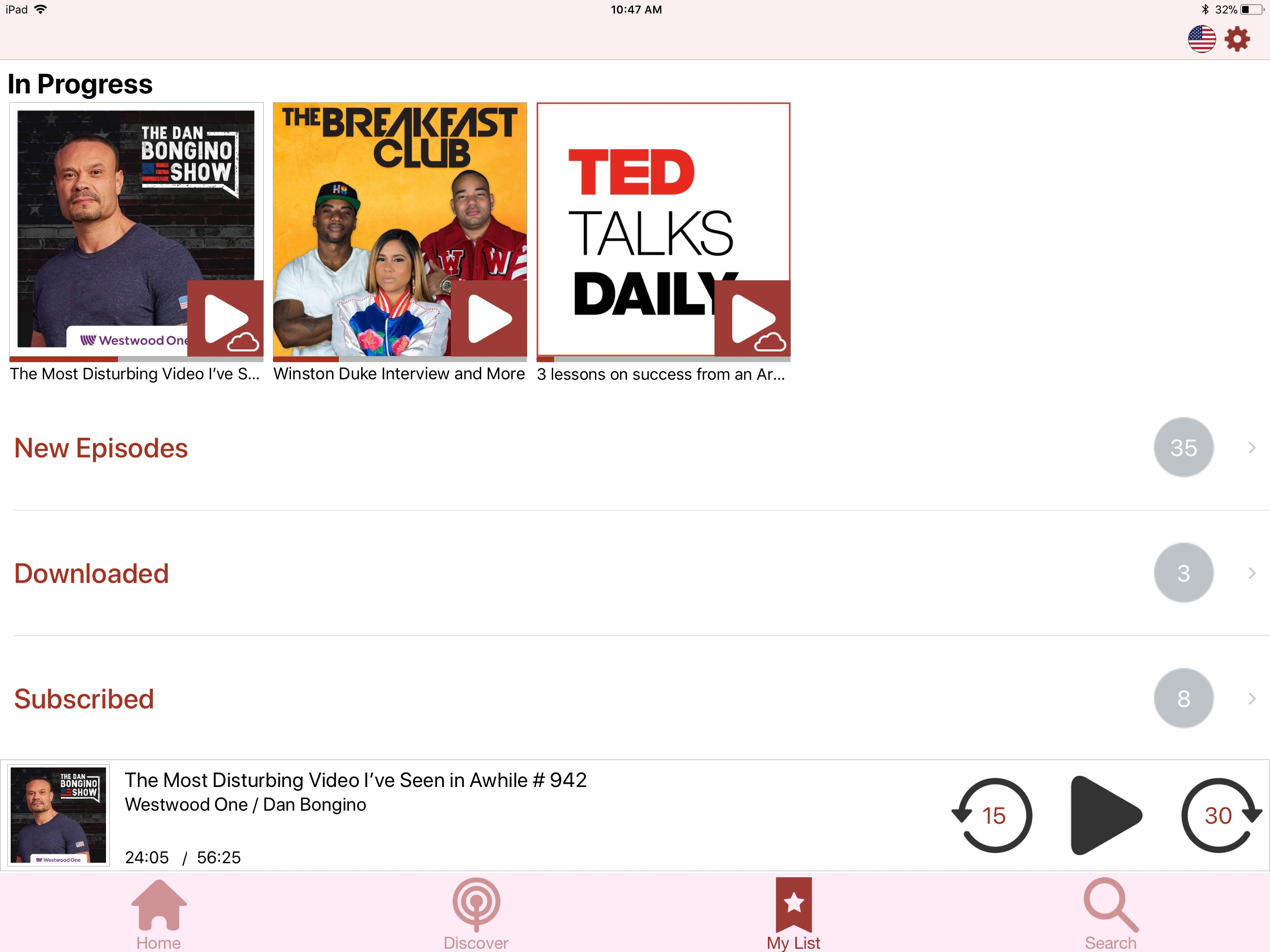
Task: Skip forward 30 seconds
Action: point(1219,815)
